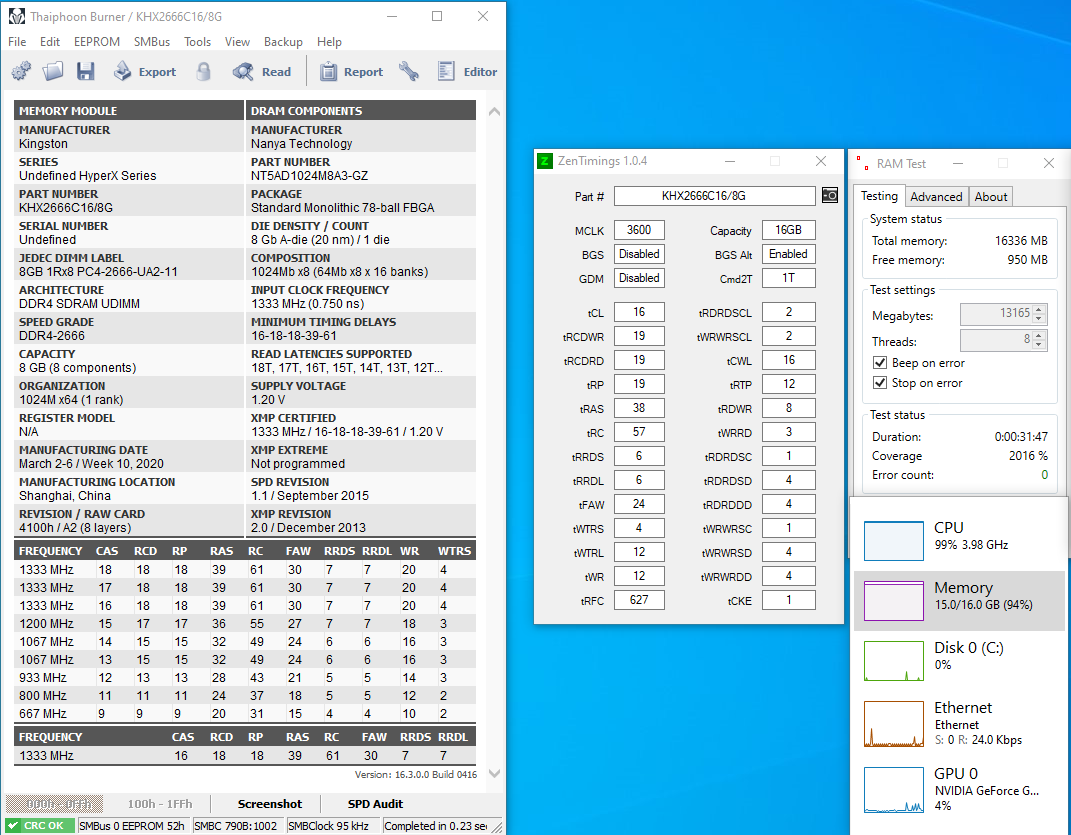Click the tCL value 16 in ZenTimings

pos(639,312)
